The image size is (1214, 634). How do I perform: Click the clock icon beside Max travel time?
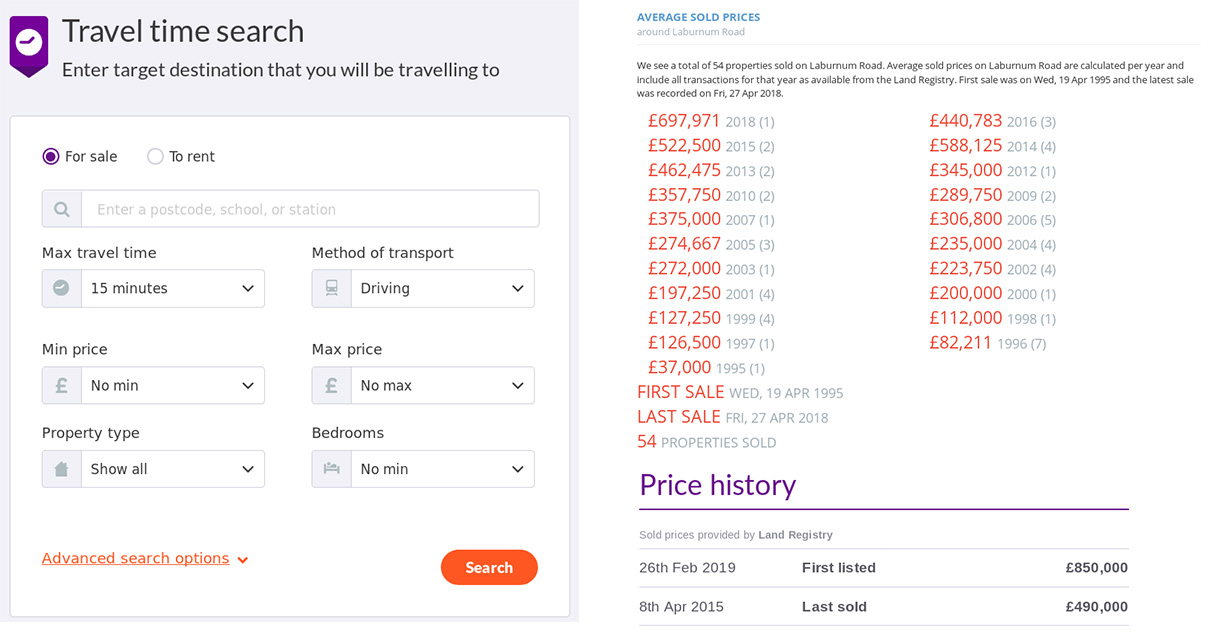(x=62, y=288)
